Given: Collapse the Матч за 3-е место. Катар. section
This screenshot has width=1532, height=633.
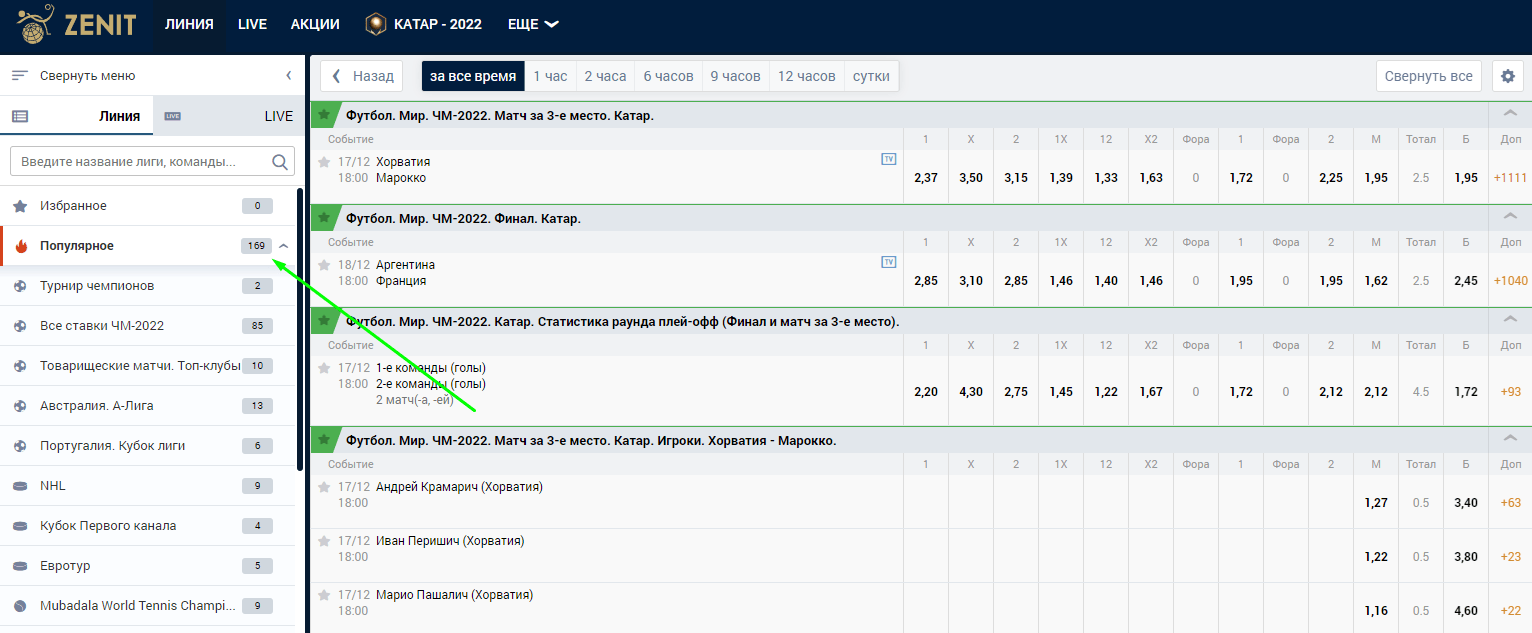Looking at the screenshot, I should [x=1510, y=115].
